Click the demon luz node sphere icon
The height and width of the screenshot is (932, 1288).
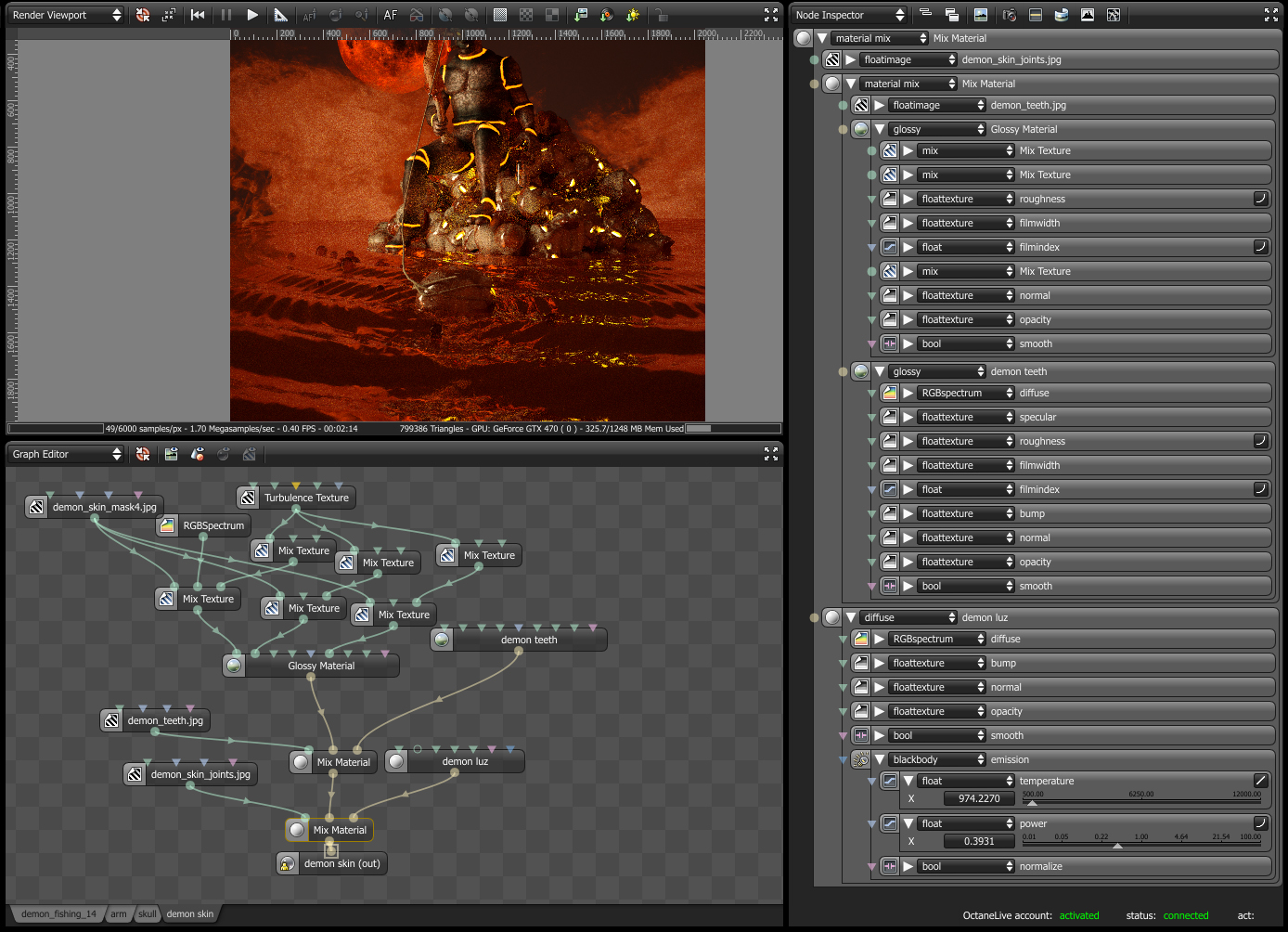click(x=397, y=762)
